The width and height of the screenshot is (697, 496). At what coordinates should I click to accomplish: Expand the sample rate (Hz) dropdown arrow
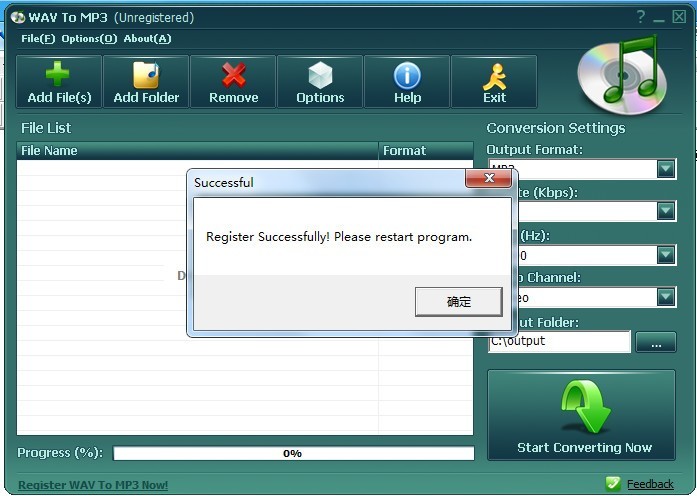tap(666, 255)
